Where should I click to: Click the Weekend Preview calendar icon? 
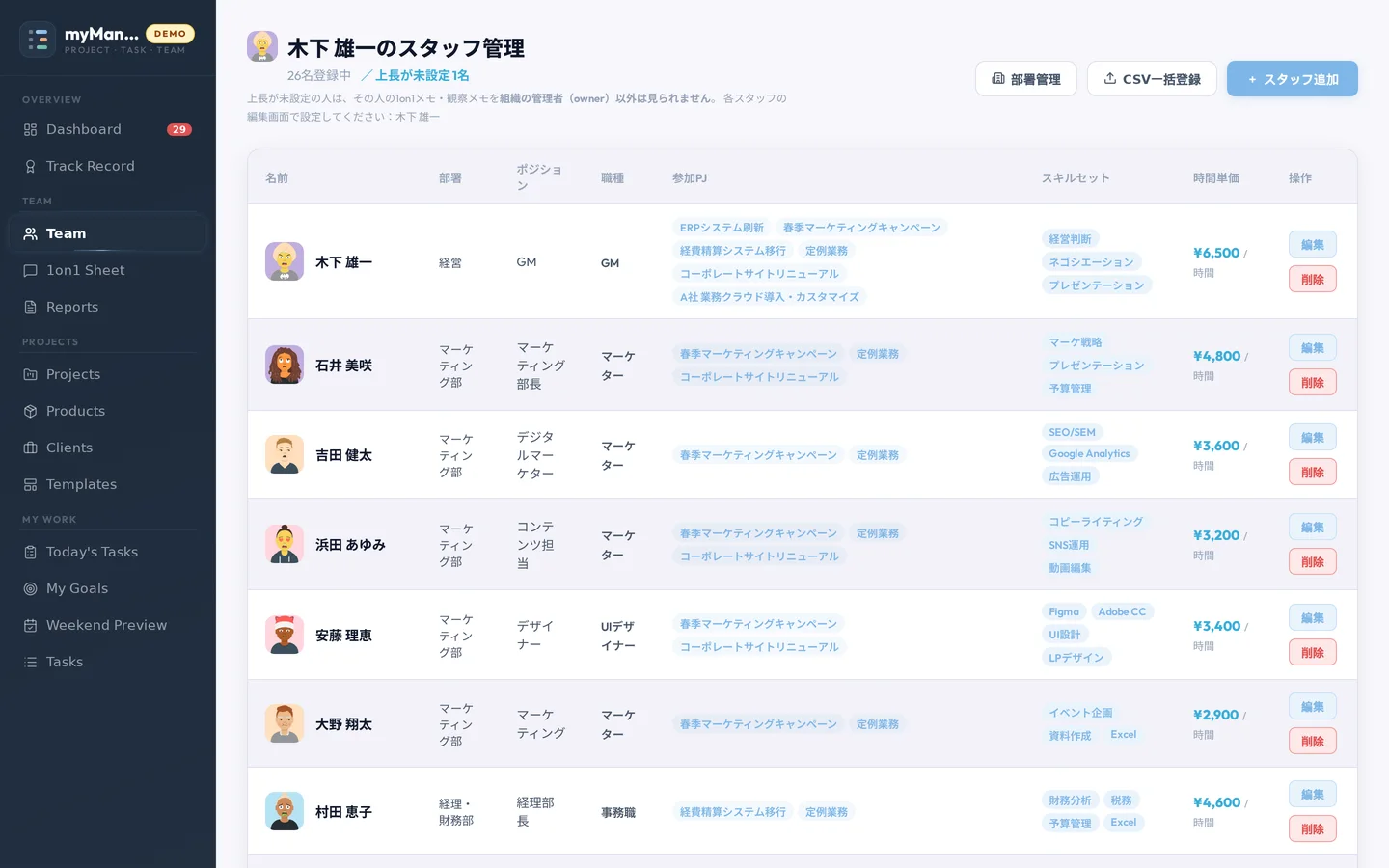pos(30,626)
